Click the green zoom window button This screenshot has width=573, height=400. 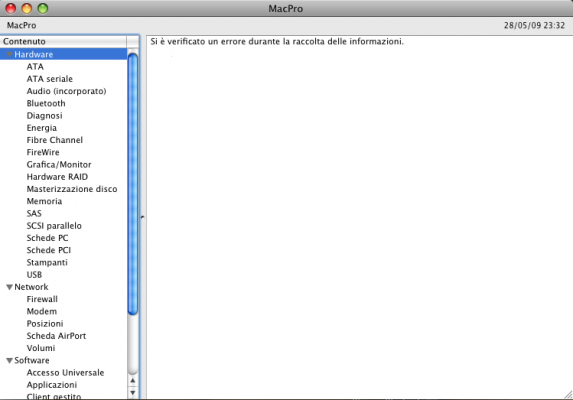point(43,8)
